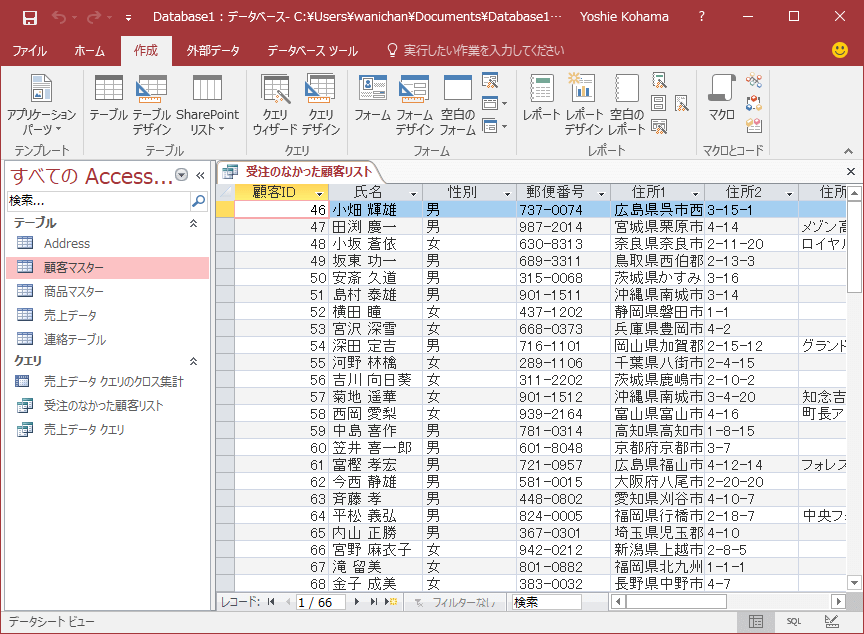Viewport: 864px width, 634px height.
Task: Create a new Macro
Action: click(721, 97)
